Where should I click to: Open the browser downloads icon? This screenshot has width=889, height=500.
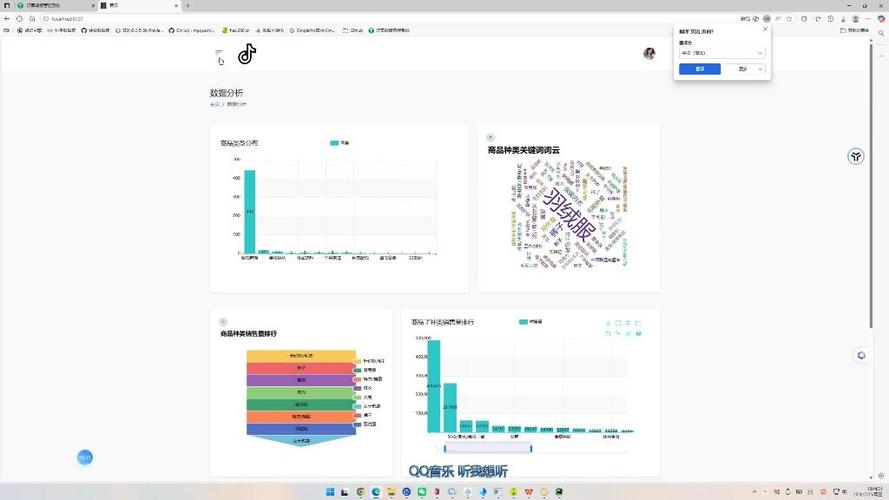(x=843, y=19)
